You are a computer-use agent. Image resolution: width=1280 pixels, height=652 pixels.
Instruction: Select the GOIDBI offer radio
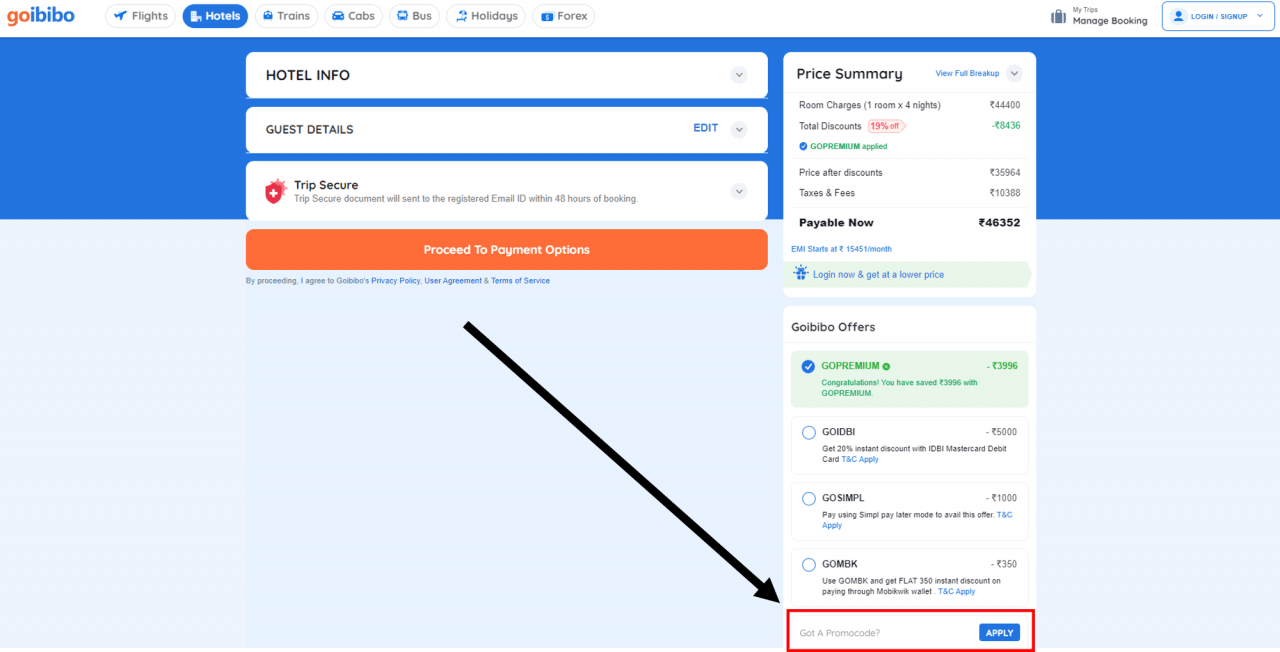pyautogui.click(x=809, y=433)
